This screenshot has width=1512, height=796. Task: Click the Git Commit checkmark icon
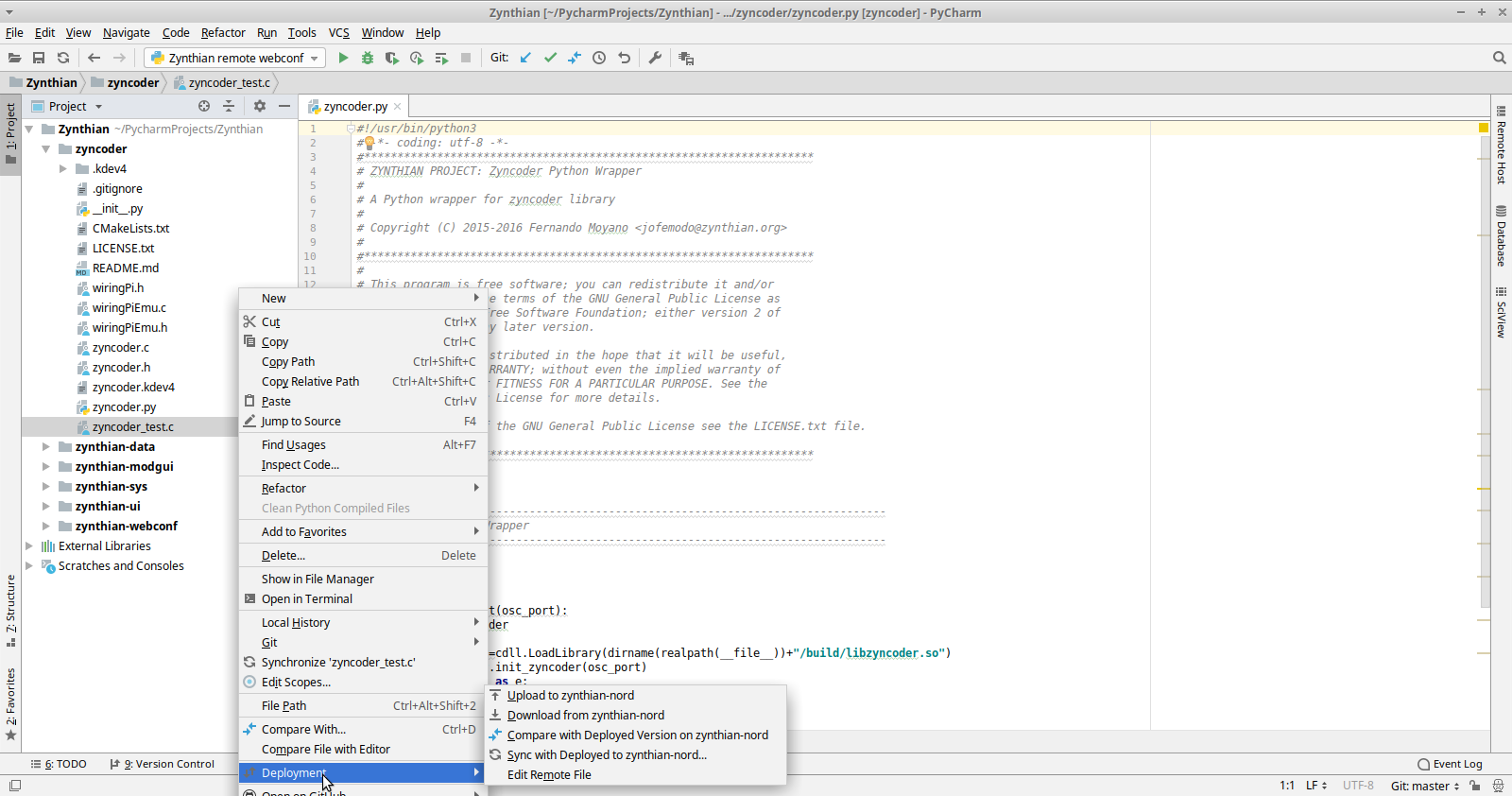[x=550, y=58]
